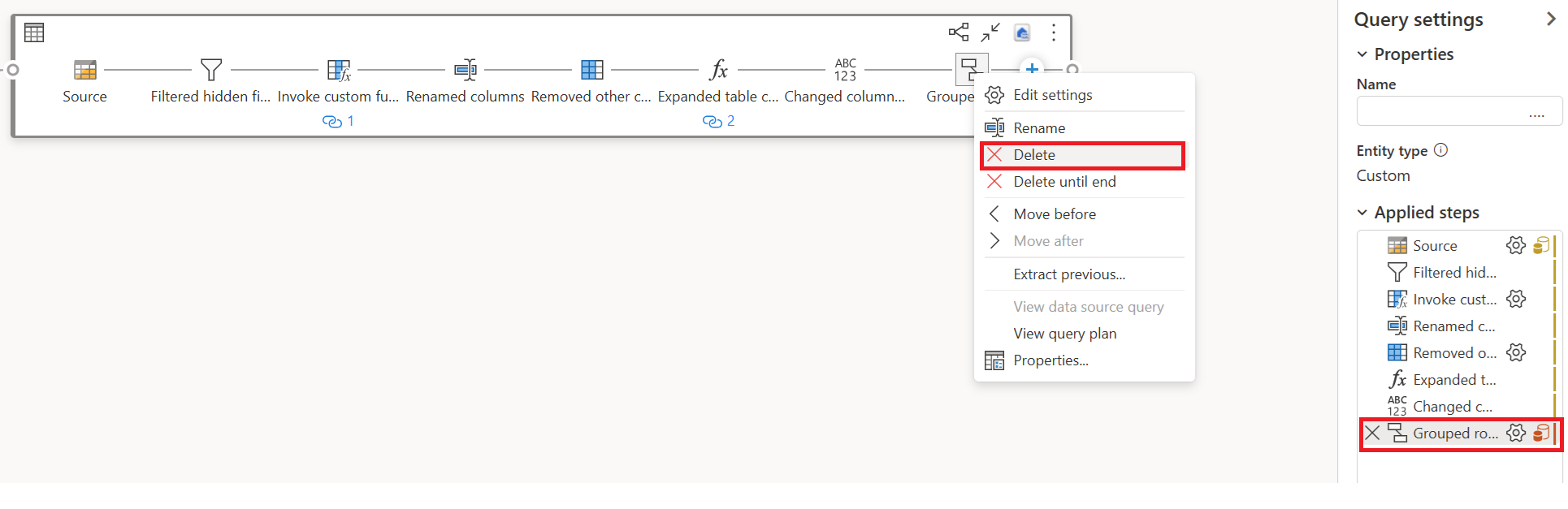Click the Renamed columns label in diagram
The width and height of the screenshot is (1568, 509).
pyautogui.click(x=466, y=97)
